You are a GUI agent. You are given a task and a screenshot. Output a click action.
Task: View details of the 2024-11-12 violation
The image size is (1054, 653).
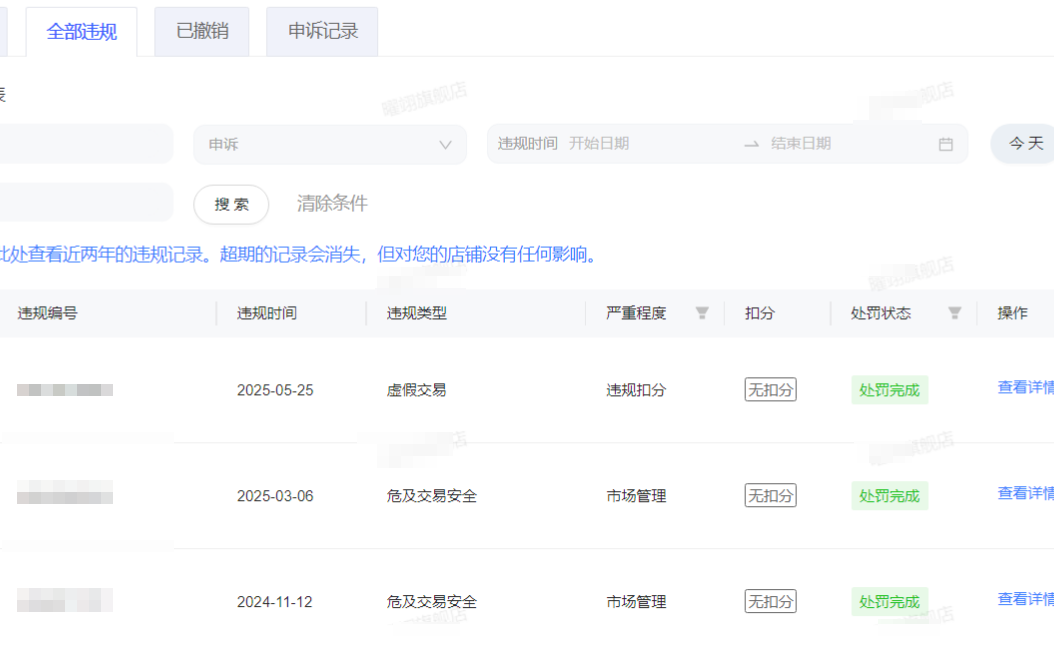pos(1025,600)
